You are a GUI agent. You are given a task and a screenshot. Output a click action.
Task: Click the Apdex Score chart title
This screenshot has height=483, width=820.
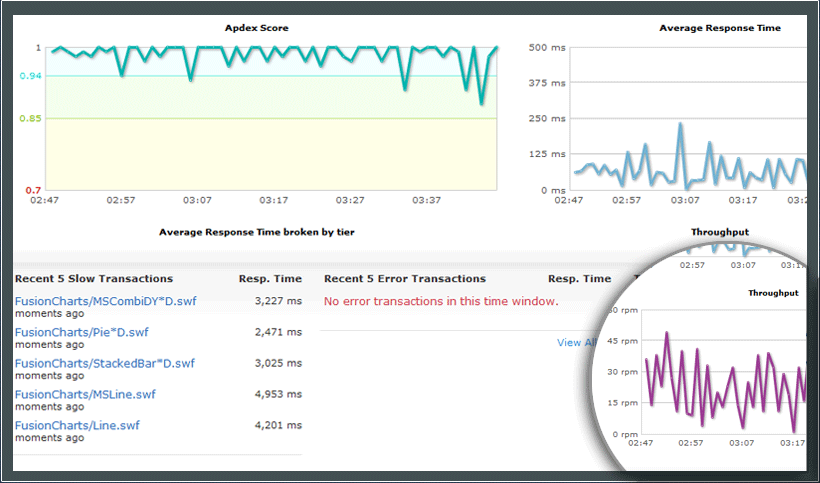[256, 28]
